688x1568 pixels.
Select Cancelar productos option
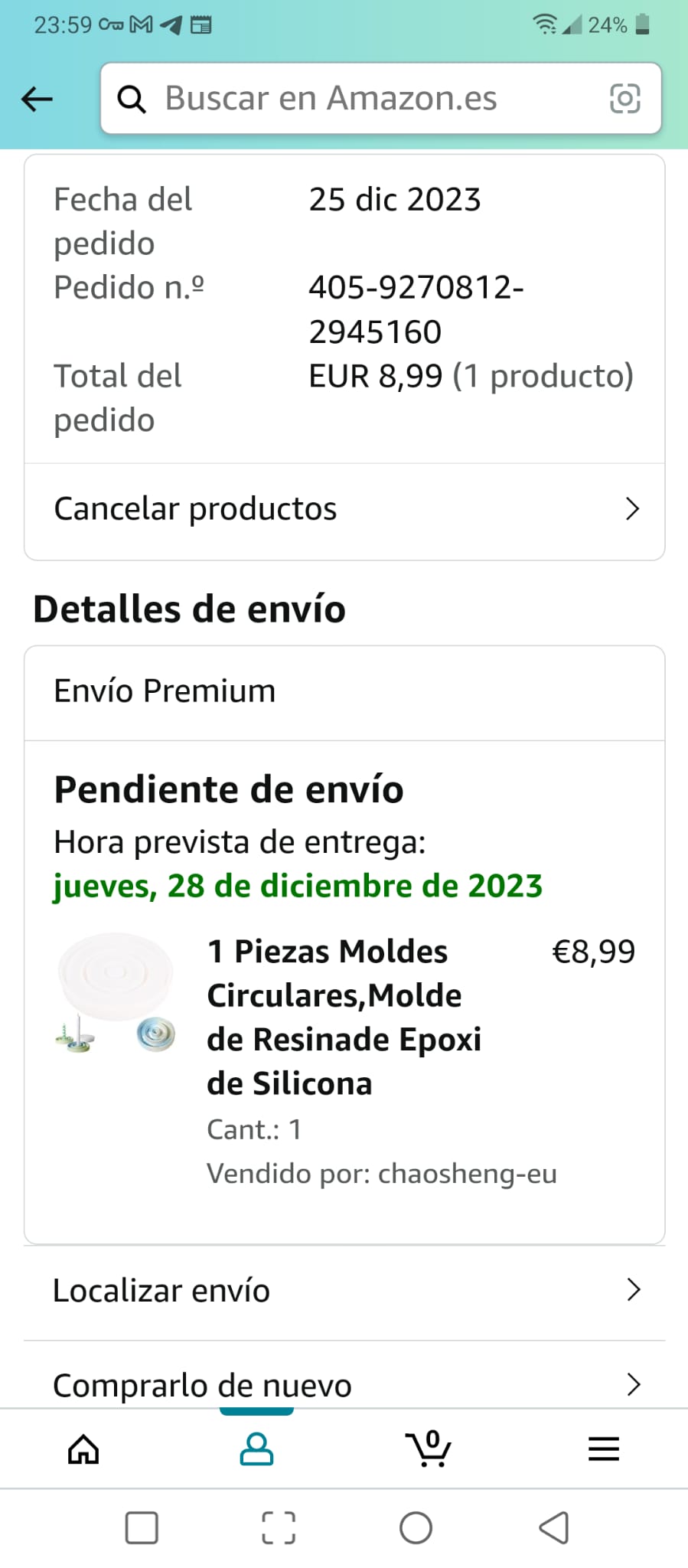pos(196,509)
